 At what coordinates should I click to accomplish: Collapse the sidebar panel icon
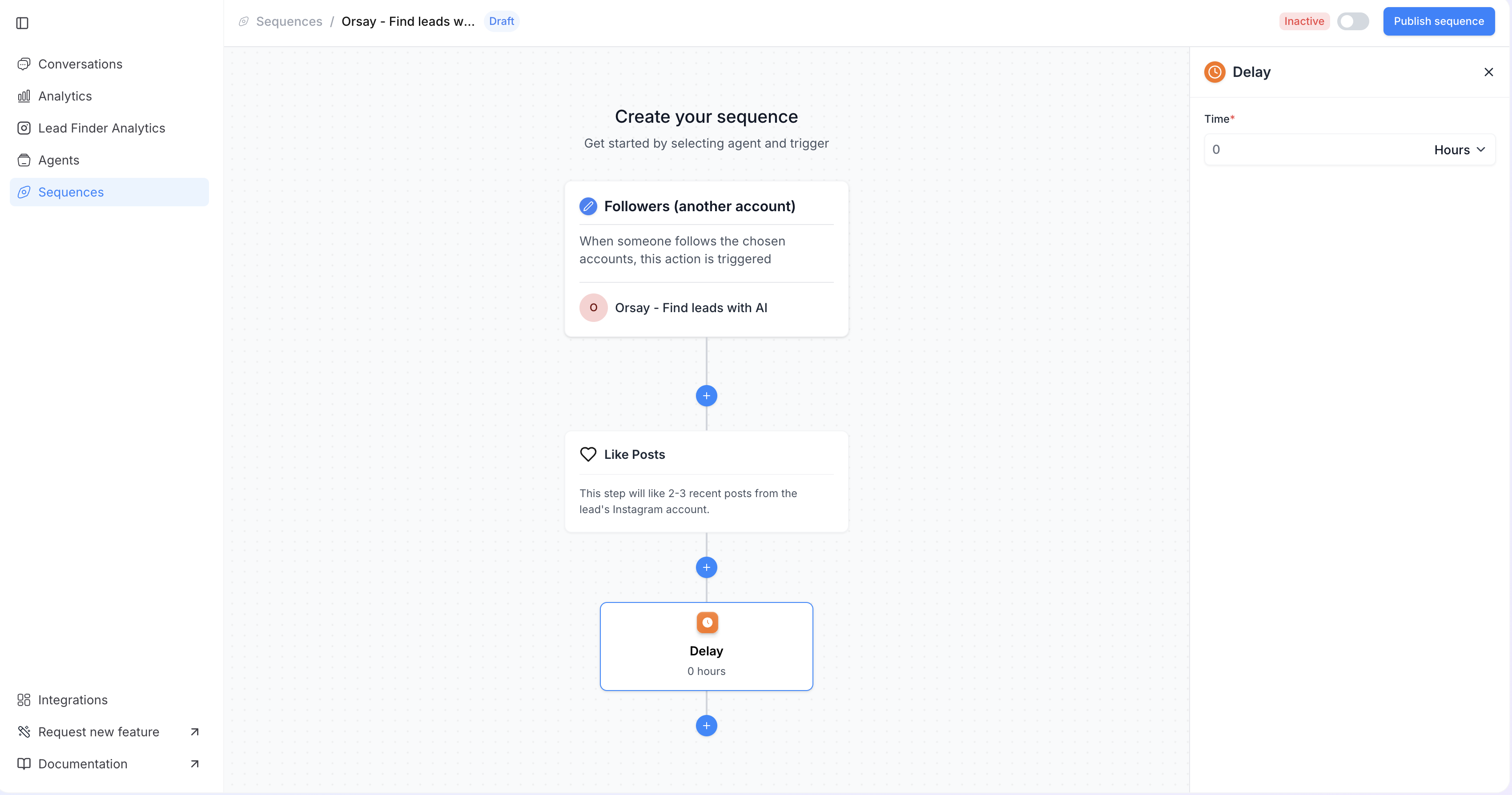click(x=22, y=23)
